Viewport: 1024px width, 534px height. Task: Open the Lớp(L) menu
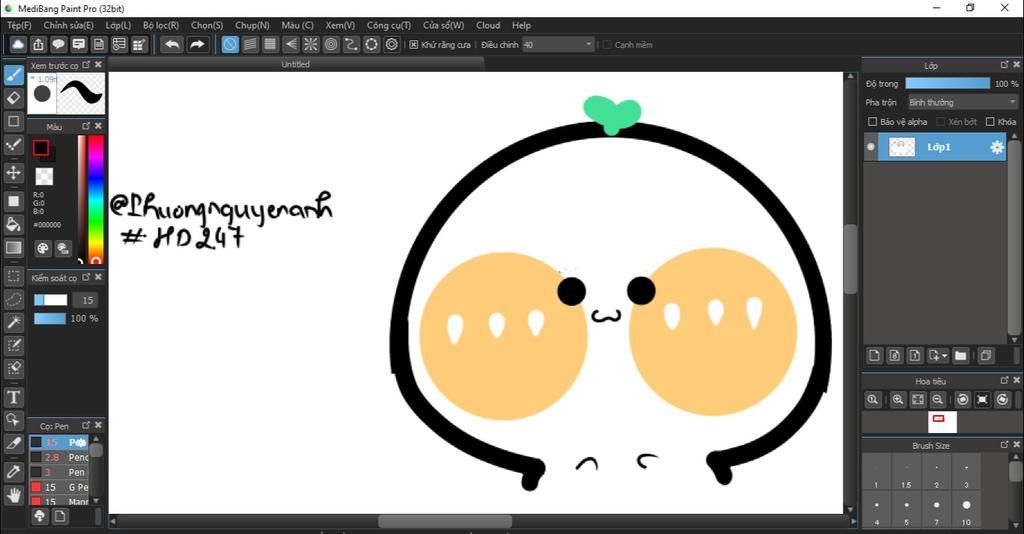118,25
